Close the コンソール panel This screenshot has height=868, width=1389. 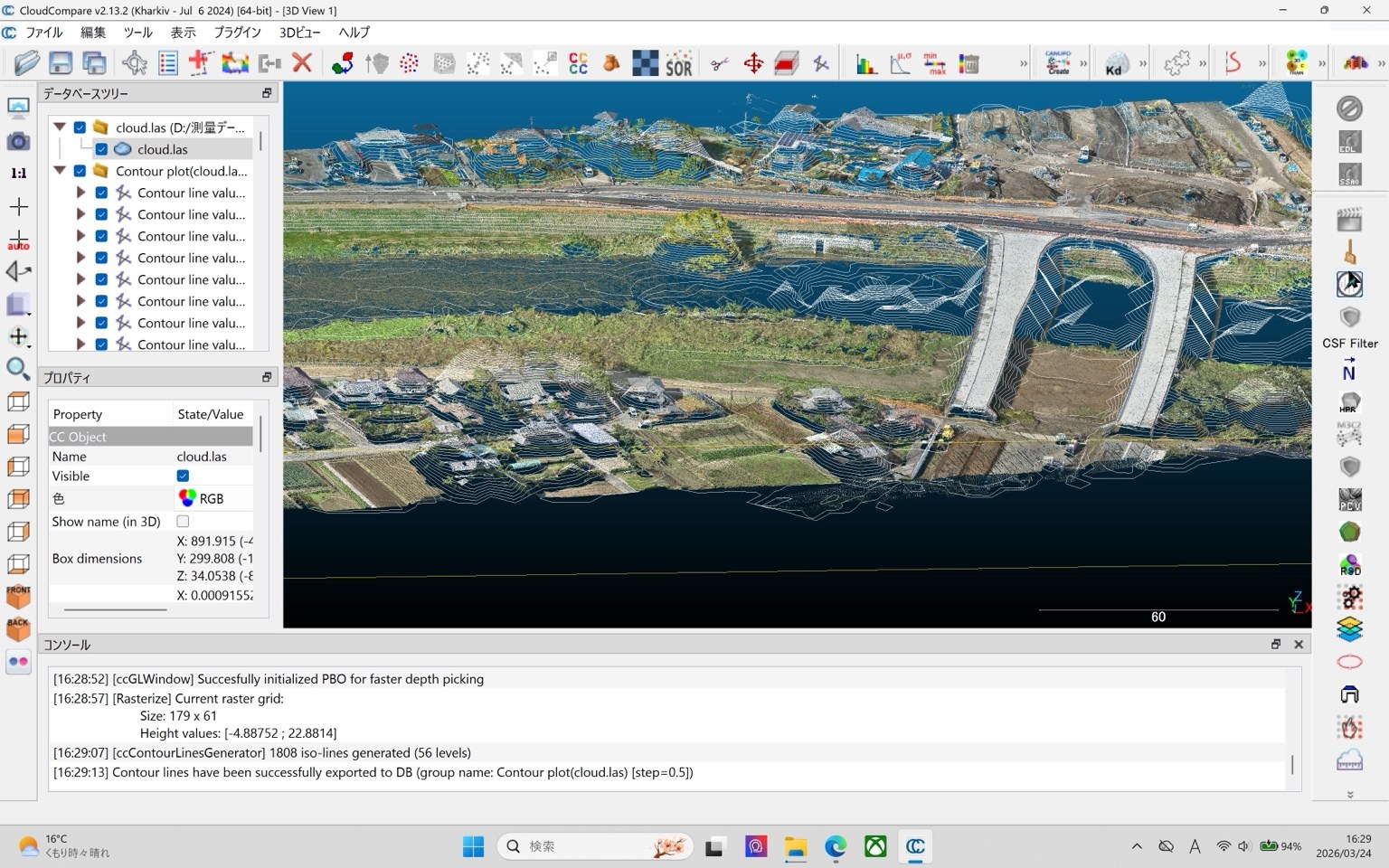[1299, 645]
